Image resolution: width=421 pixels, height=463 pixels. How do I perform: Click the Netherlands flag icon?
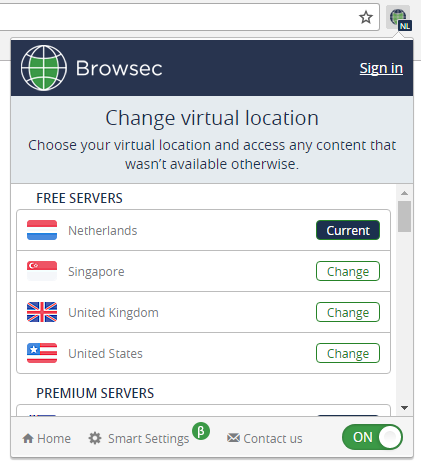point(42,230)
